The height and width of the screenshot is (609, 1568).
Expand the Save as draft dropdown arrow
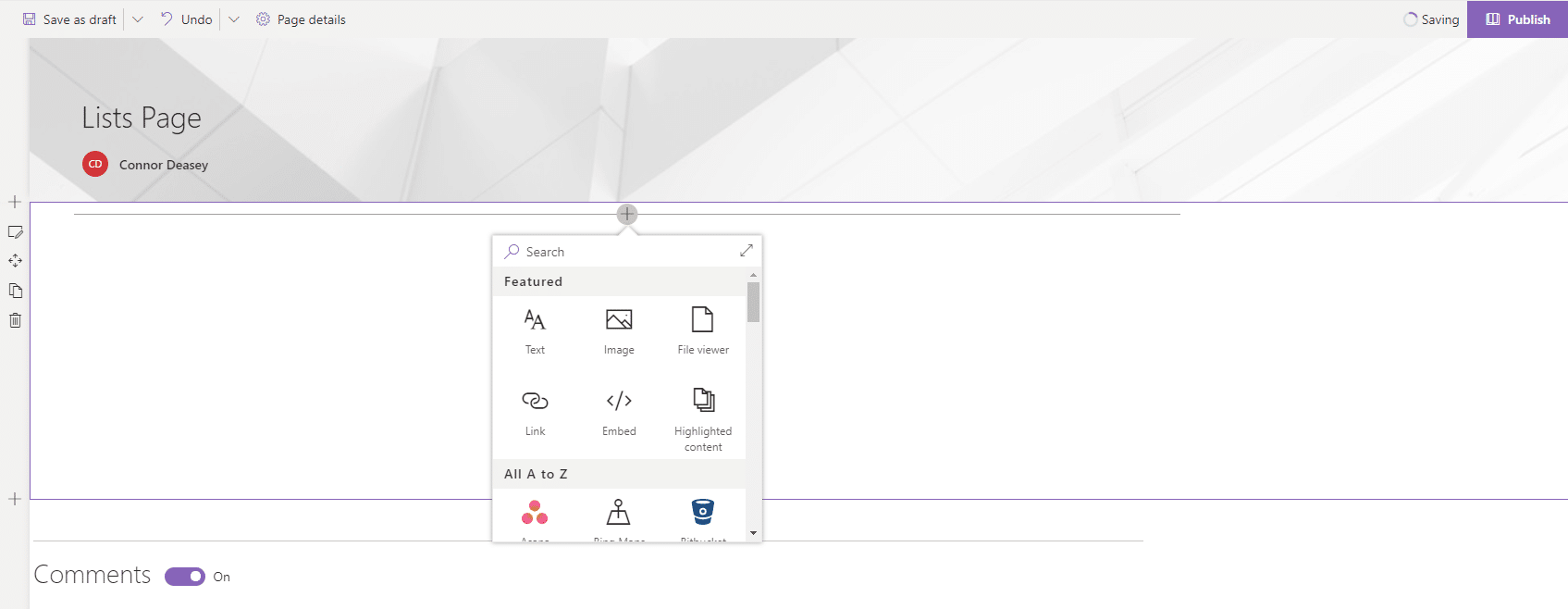[x=138, y=19]
